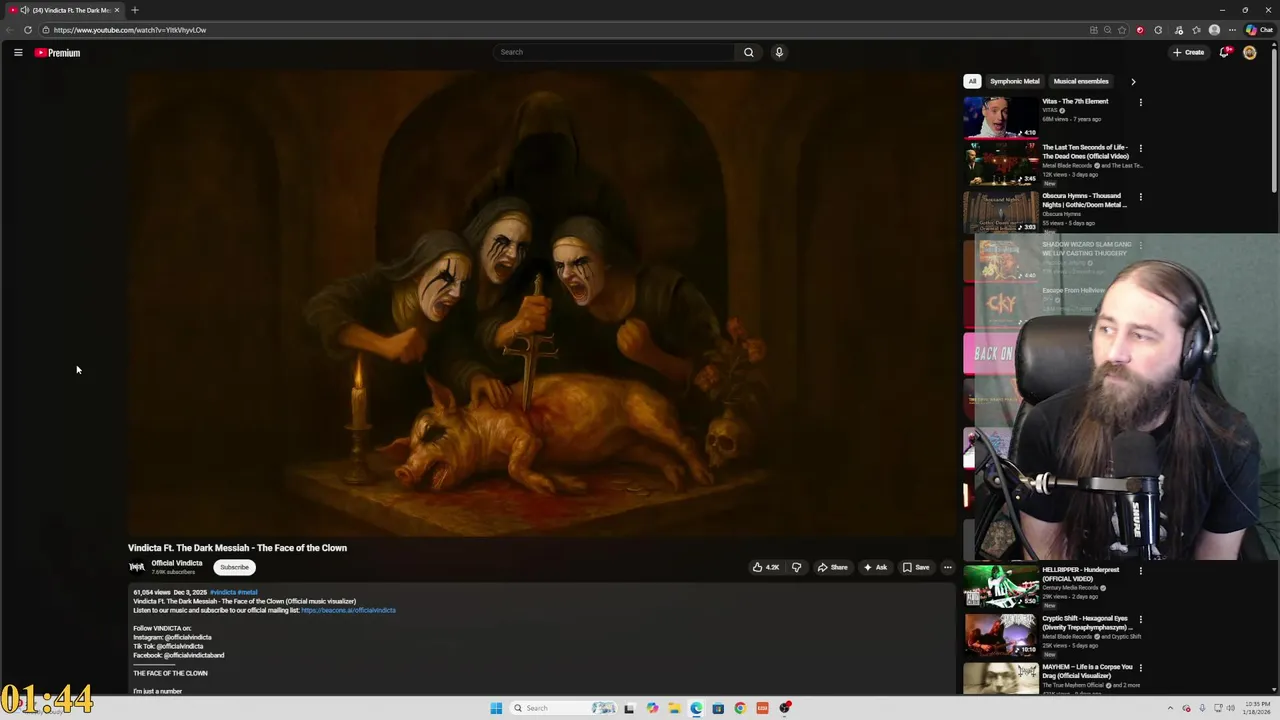Open options for Obscura Hymns video
1280x720 pixels.
pyautogui.click(x=1140, y=197)
